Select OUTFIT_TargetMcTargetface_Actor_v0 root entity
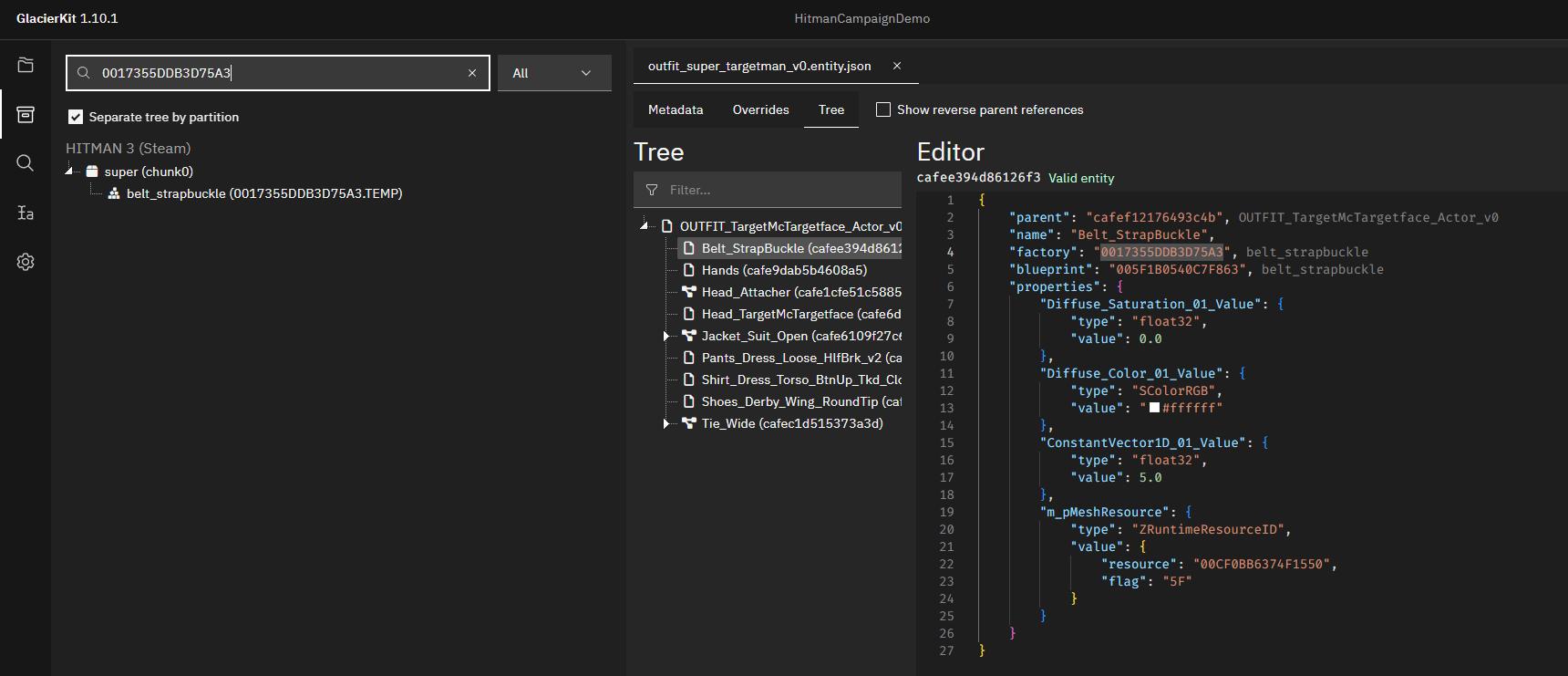1568x676 pixels. 789,226
